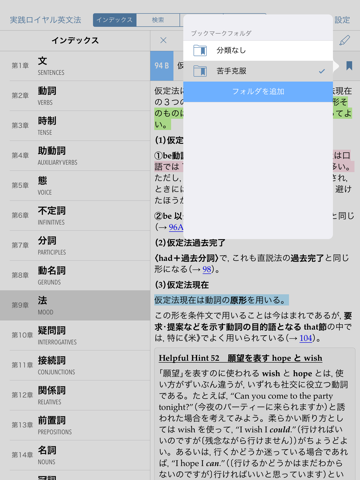Tap the (2)仮定法過去完了 heading

tap(190, 243)
